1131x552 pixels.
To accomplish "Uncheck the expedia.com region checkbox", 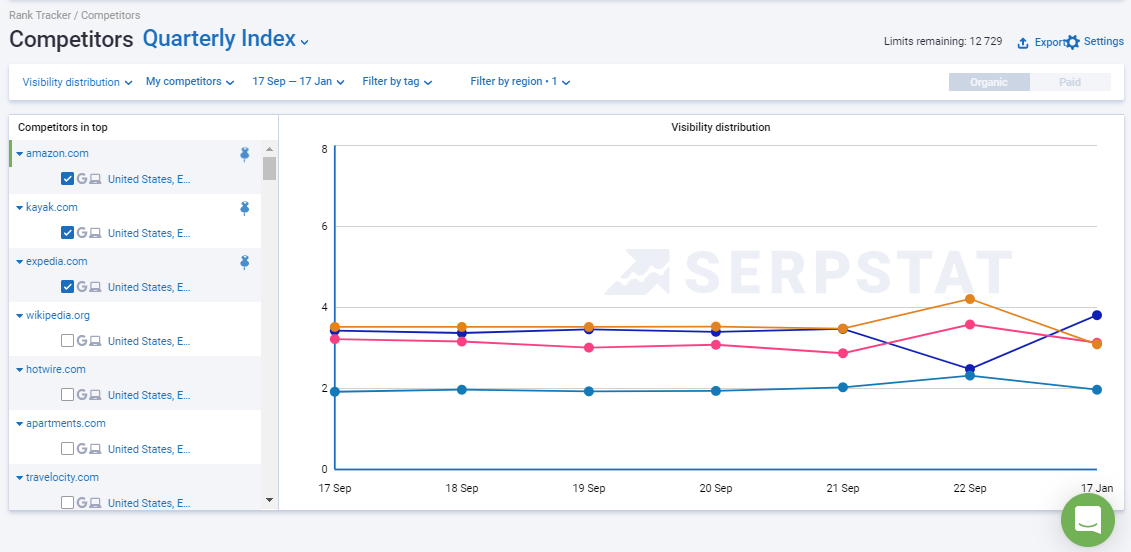I will (x=68, y=287).
